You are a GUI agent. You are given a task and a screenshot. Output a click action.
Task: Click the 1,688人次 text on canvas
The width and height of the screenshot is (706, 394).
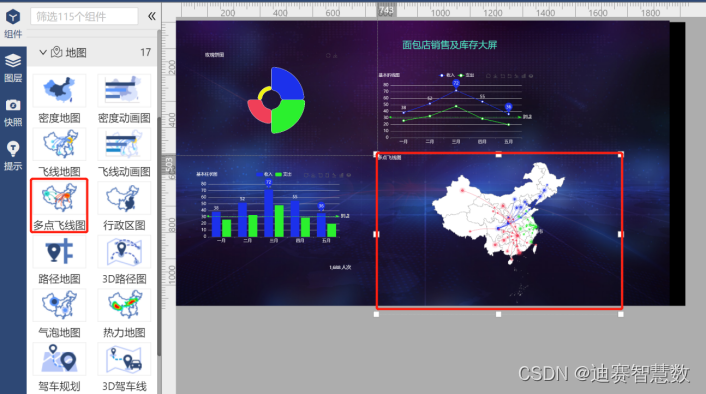click(x=340, y=267)
